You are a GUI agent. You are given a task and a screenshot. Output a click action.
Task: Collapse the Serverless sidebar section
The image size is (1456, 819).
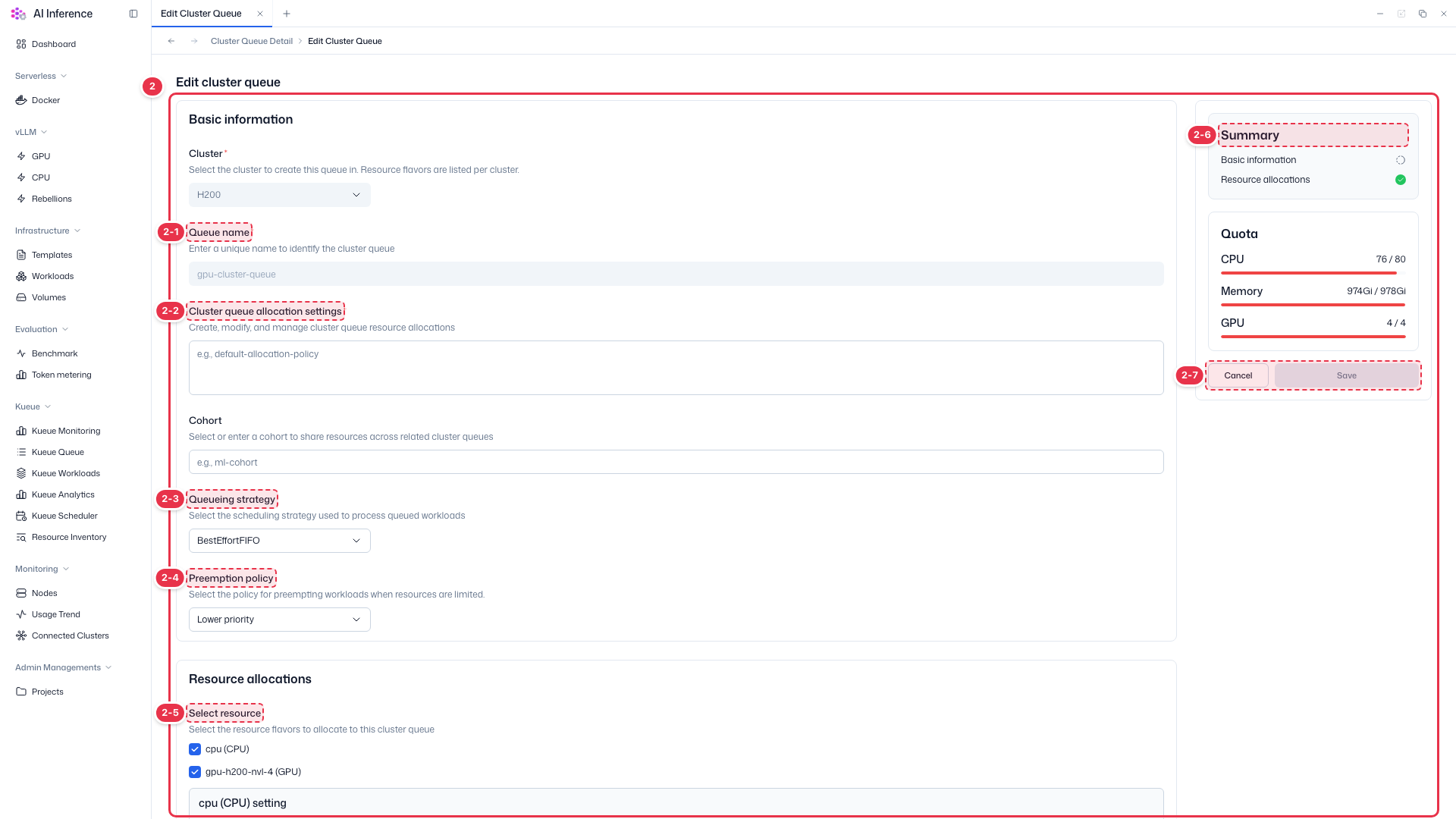41,76
